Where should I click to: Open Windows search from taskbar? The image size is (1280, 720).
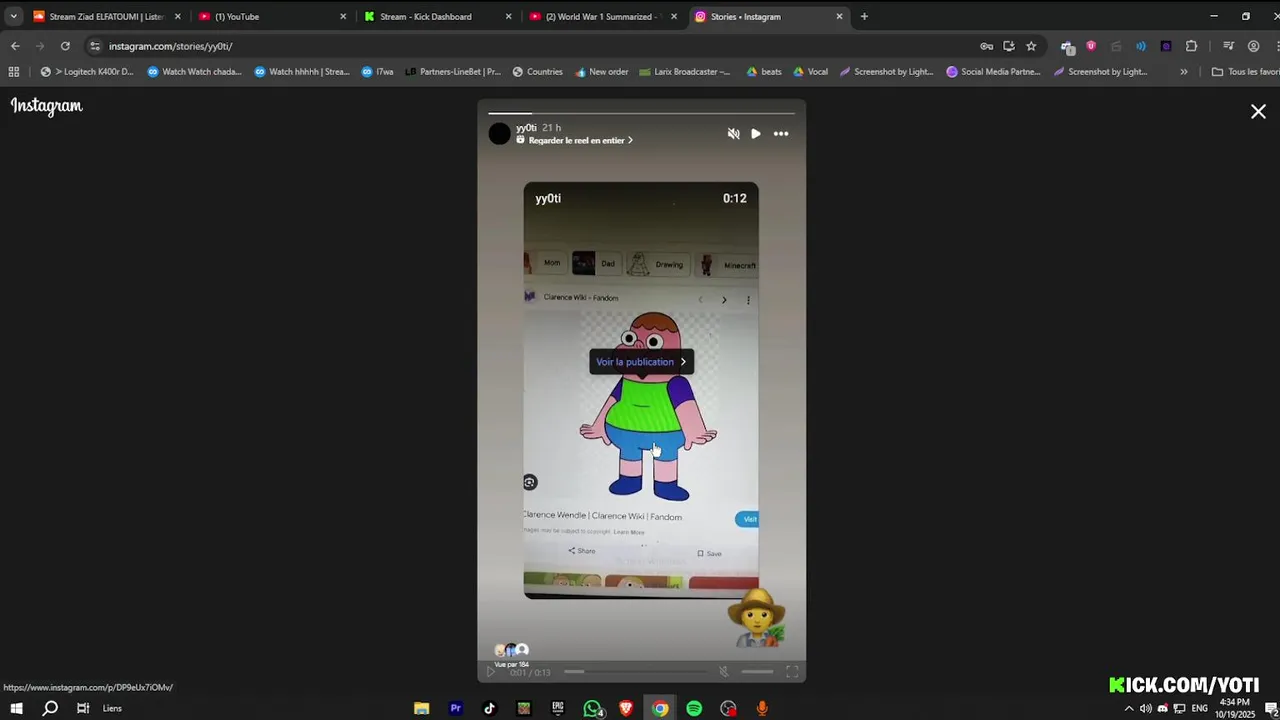pos(50,708)
